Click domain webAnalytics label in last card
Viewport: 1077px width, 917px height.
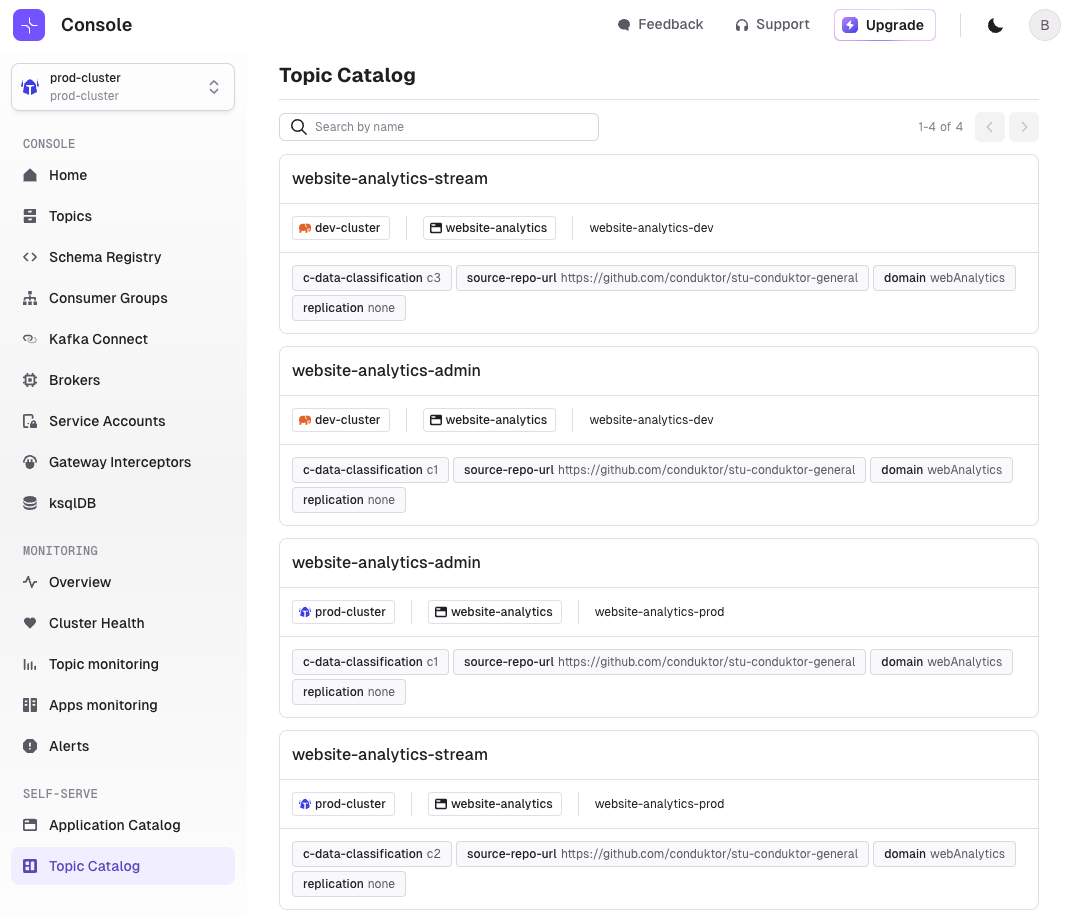944,854
